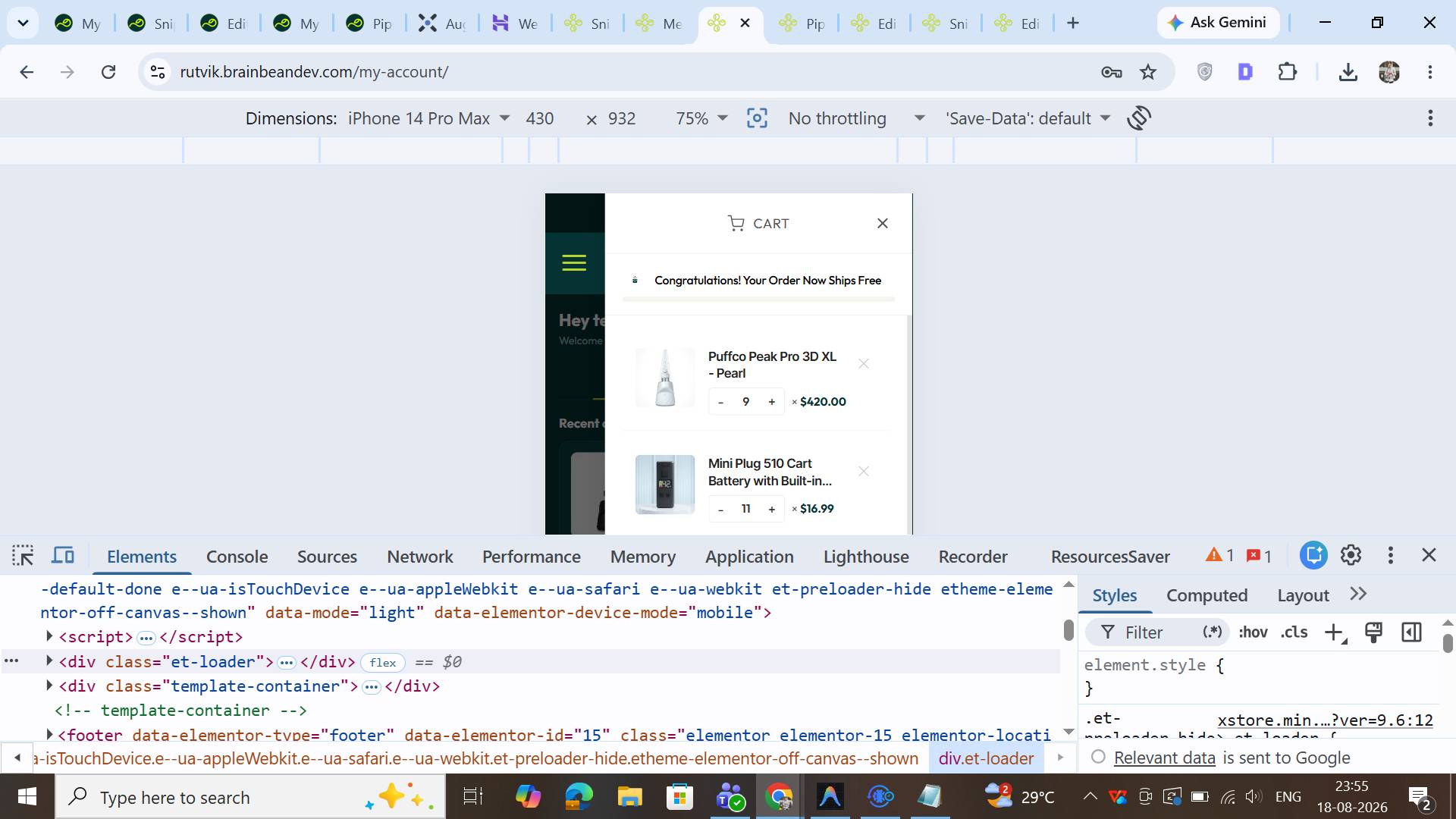Open DevTools settings gear
Viewport: 1456px width, 819px height.
(x=1351, y=555)
